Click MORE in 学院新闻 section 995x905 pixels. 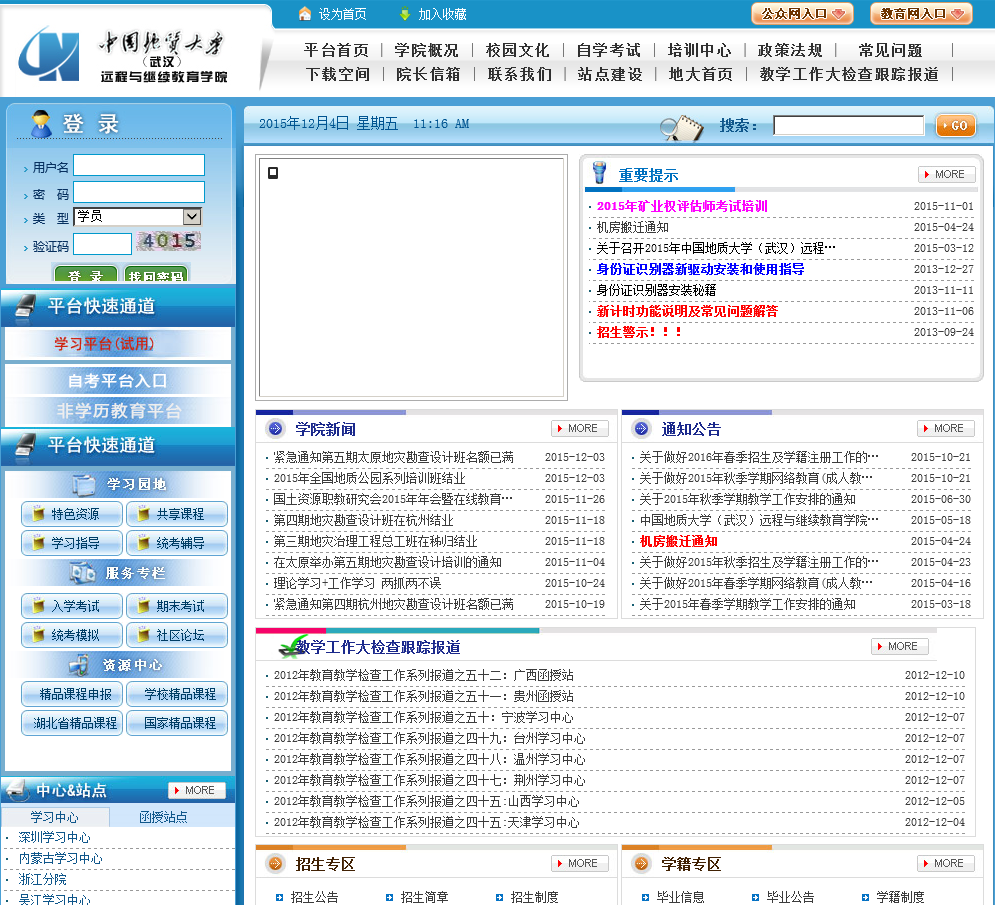point(579,428)
